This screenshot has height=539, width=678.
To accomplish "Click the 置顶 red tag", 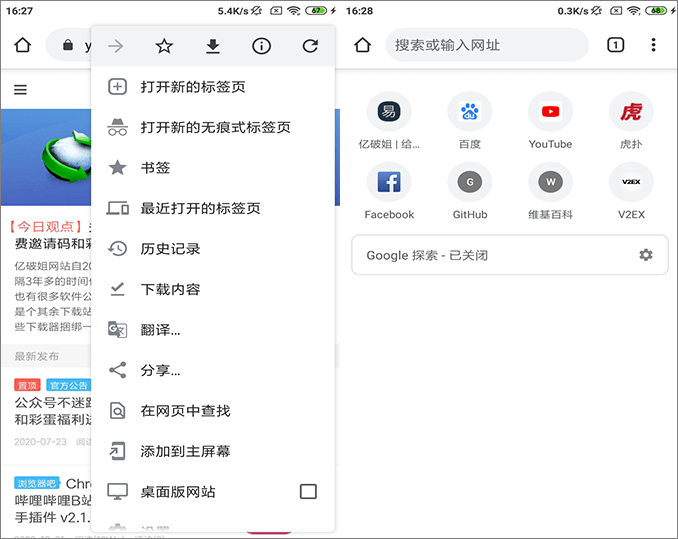I will (27, 385).
